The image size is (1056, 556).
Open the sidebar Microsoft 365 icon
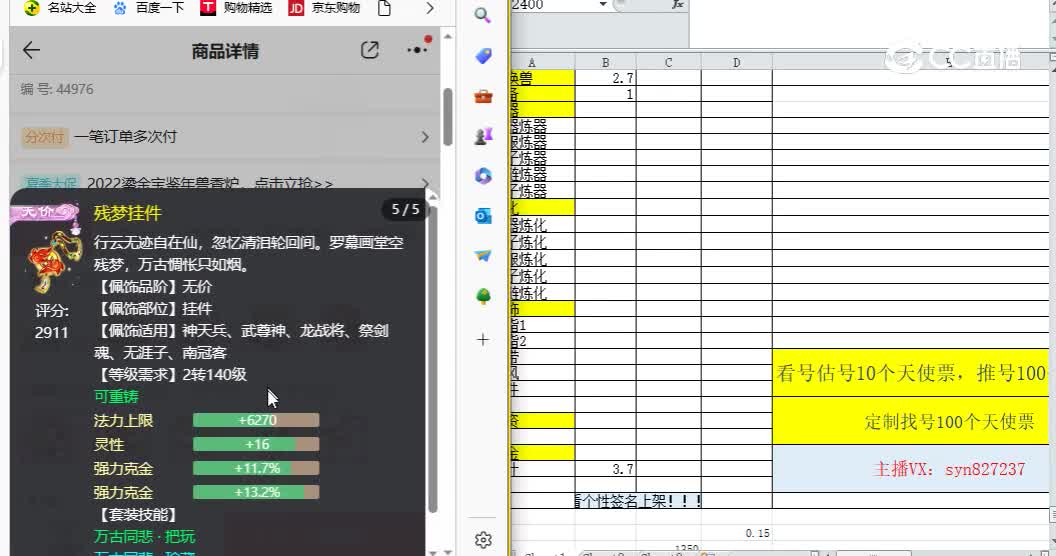[x=483, y=176]
